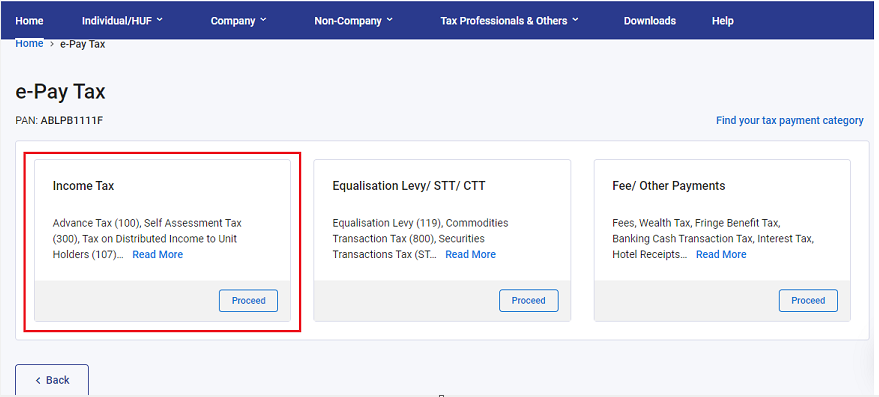Open the Downloads menu item
The image size is (879, 397).
(650, 21)
